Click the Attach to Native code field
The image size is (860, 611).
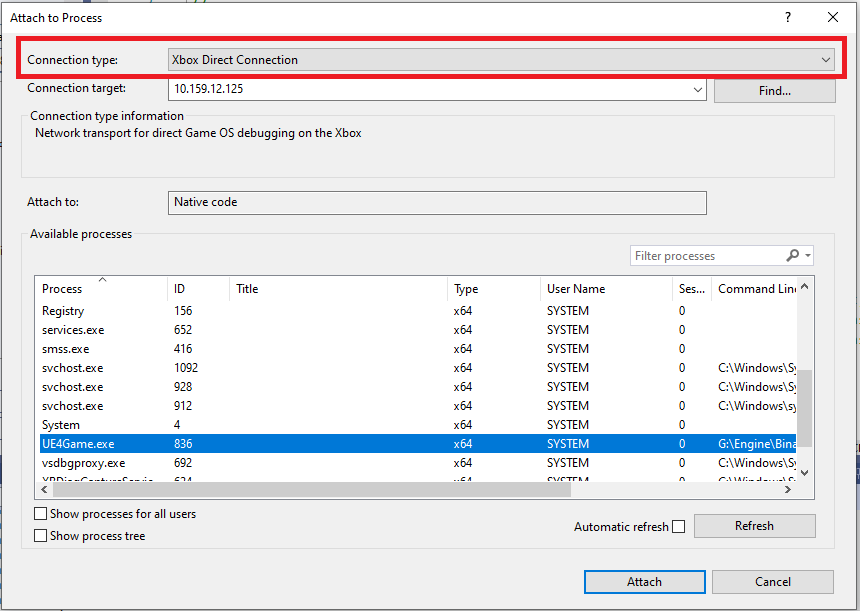coord(437,202)
